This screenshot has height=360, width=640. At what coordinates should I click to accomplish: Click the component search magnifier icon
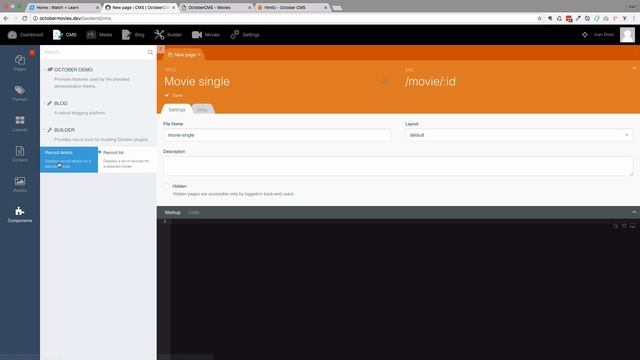point(150,52)
